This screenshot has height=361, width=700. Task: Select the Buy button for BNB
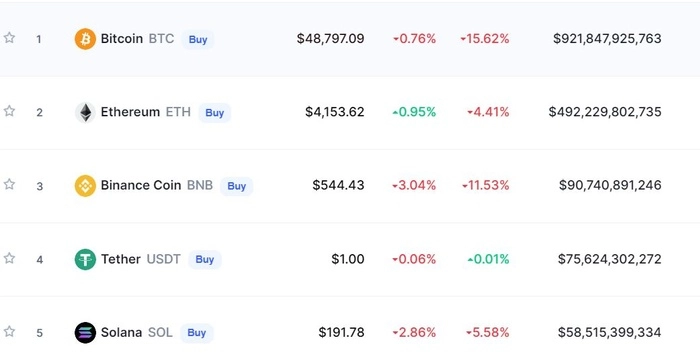(x=237, y=186)
